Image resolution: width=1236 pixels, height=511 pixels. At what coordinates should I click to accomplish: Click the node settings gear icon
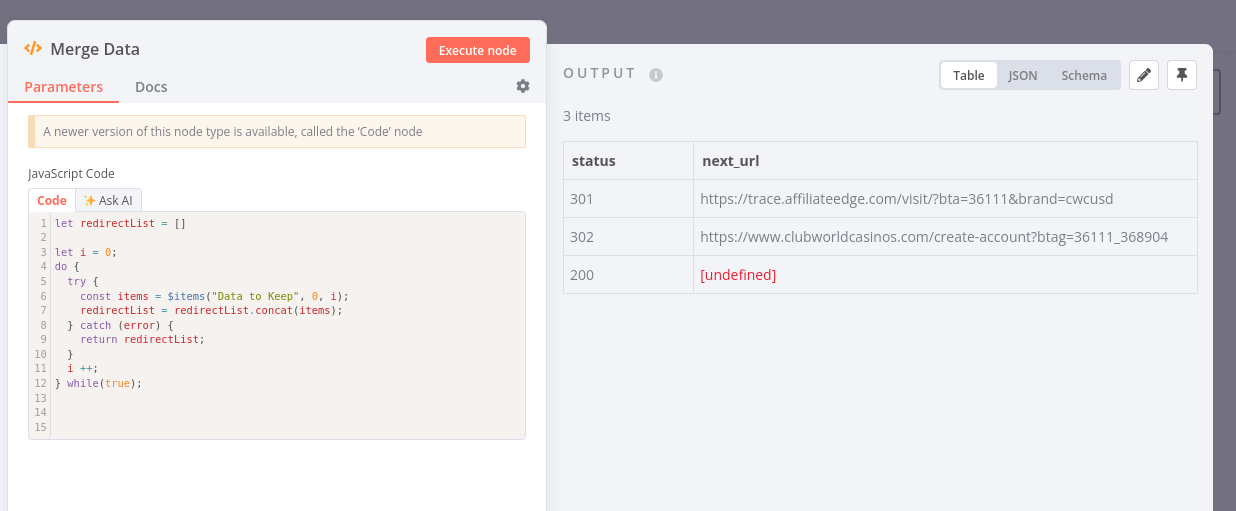pyautogui.click(x=523, y=86)
